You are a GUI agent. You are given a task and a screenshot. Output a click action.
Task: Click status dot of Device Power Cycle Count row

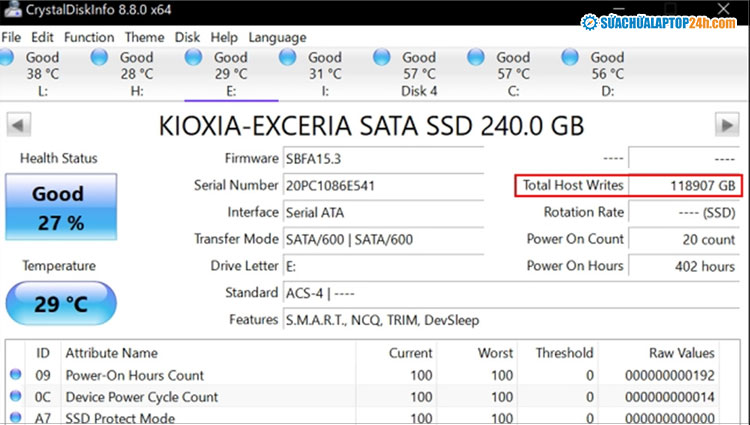(x=15, y=396)
